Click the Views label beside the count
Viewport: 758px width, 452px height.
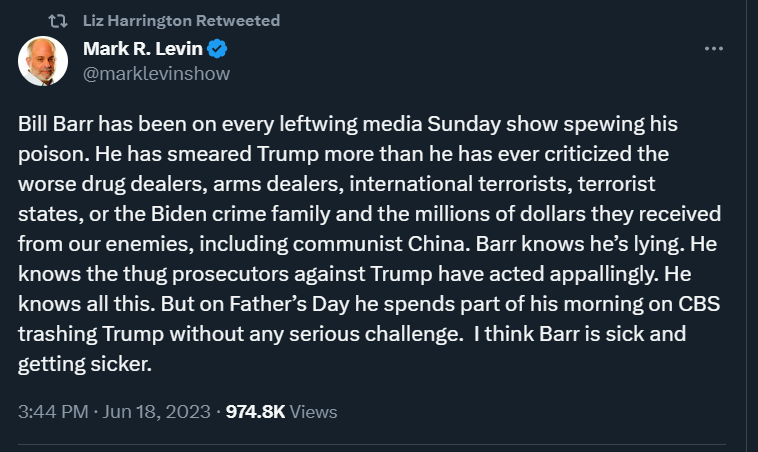click(313, 412)
